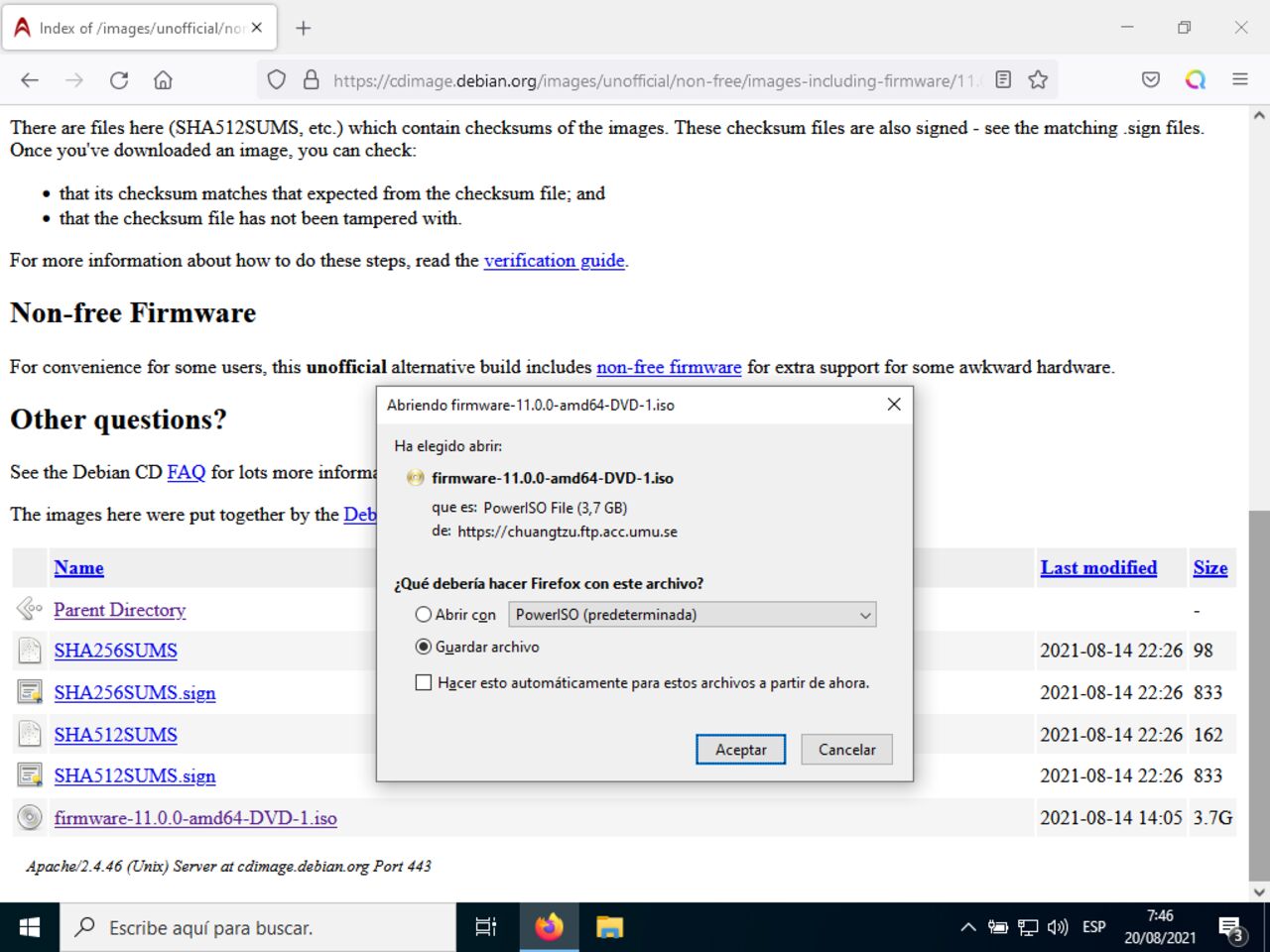Screen dimensions: 1270x952
Task: Open the SHA256SUMS.sign link
Action: pyautogui.click(x=135, y=692)
